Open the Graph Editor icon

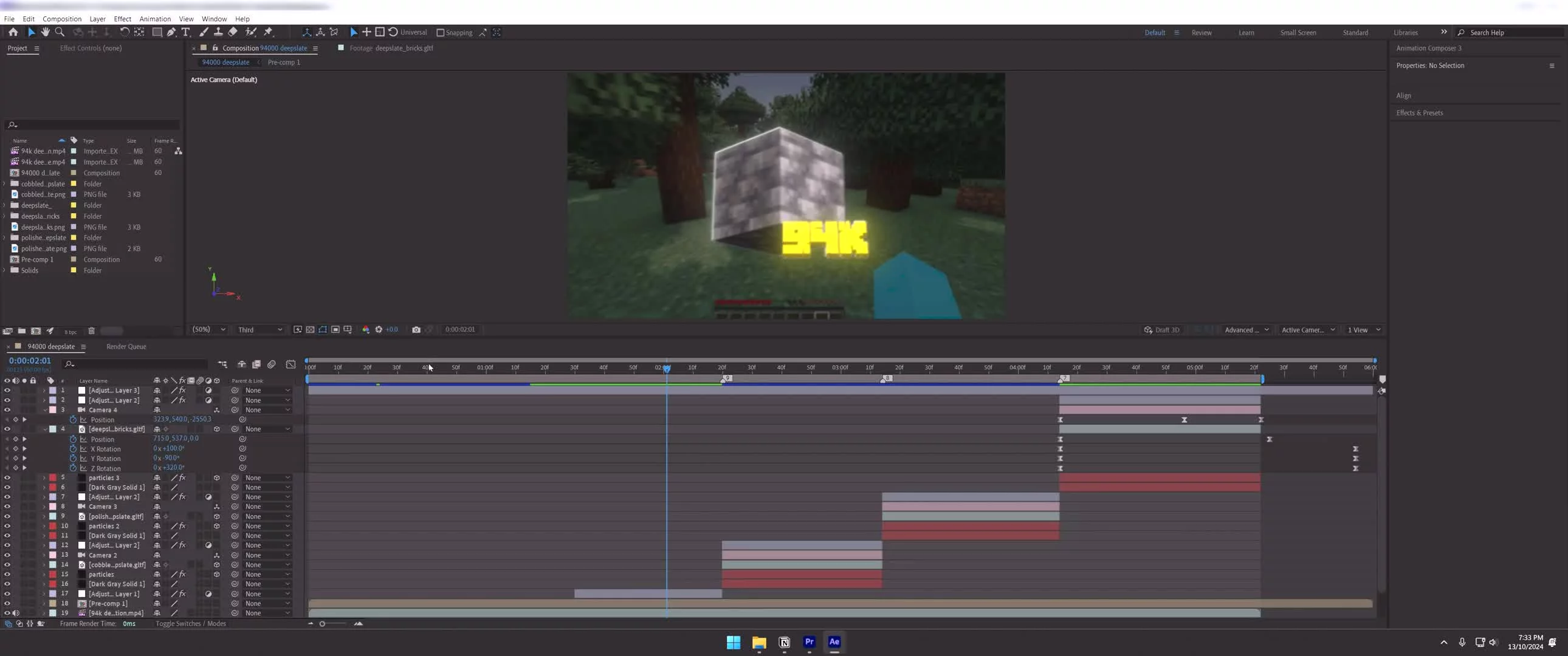(291, 364)
